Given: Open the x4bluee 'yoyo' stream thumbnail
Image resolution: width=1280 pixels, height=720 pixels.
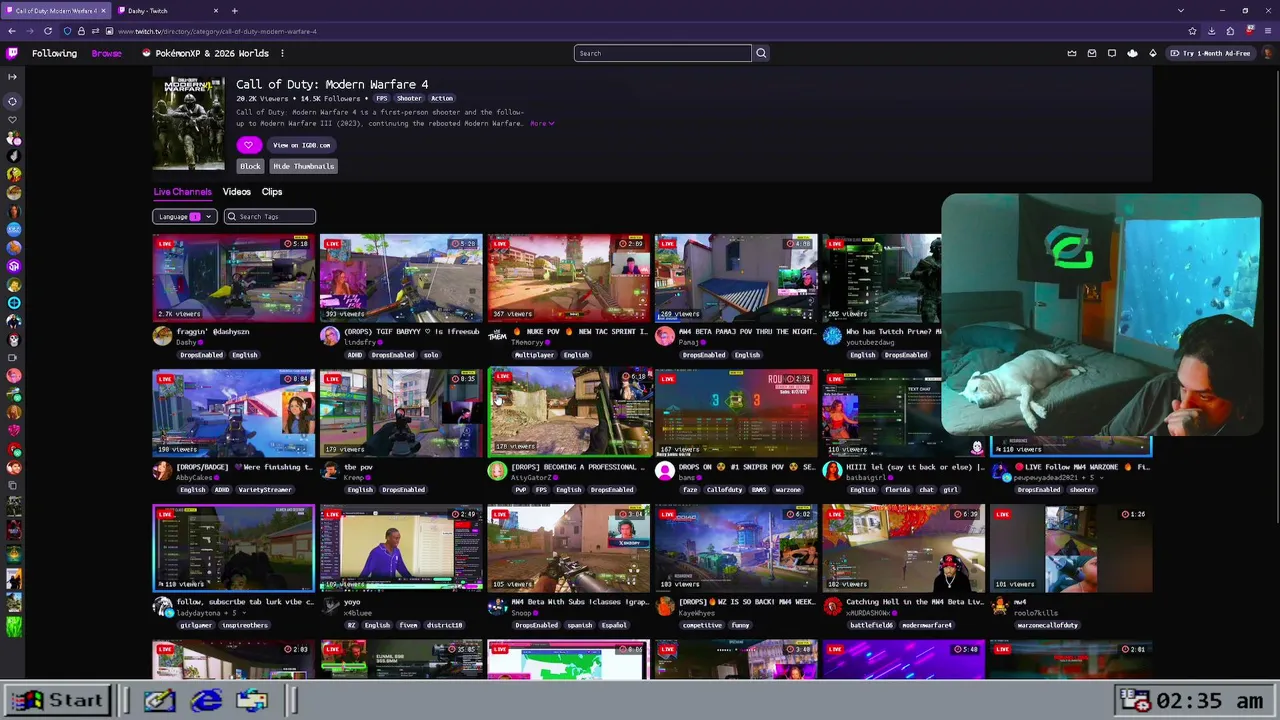Looking at the screenshot, I should click(x=401, y=548).
